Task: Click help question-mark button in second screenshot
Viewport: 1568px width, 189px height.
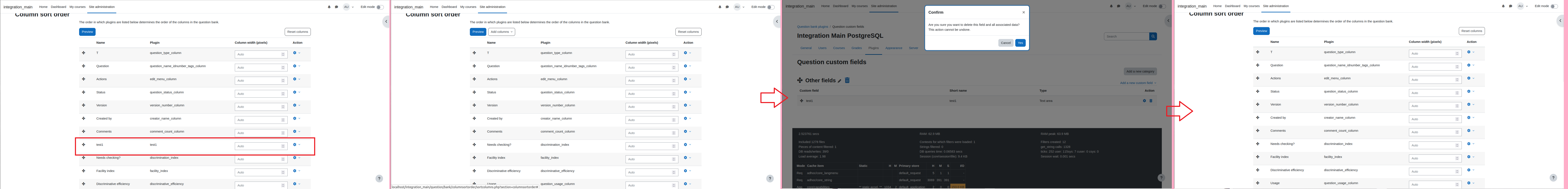Action: (770, 179)
